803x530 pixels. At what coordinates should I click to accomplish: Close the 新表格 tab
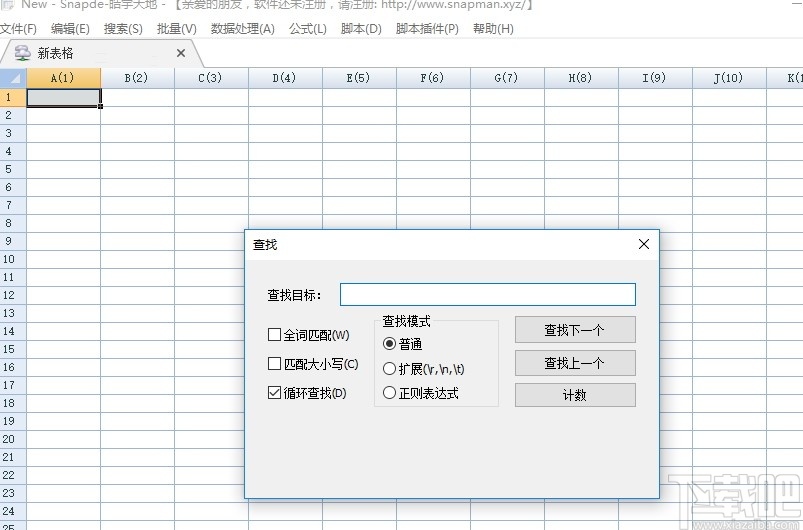(x=181, y=53)
